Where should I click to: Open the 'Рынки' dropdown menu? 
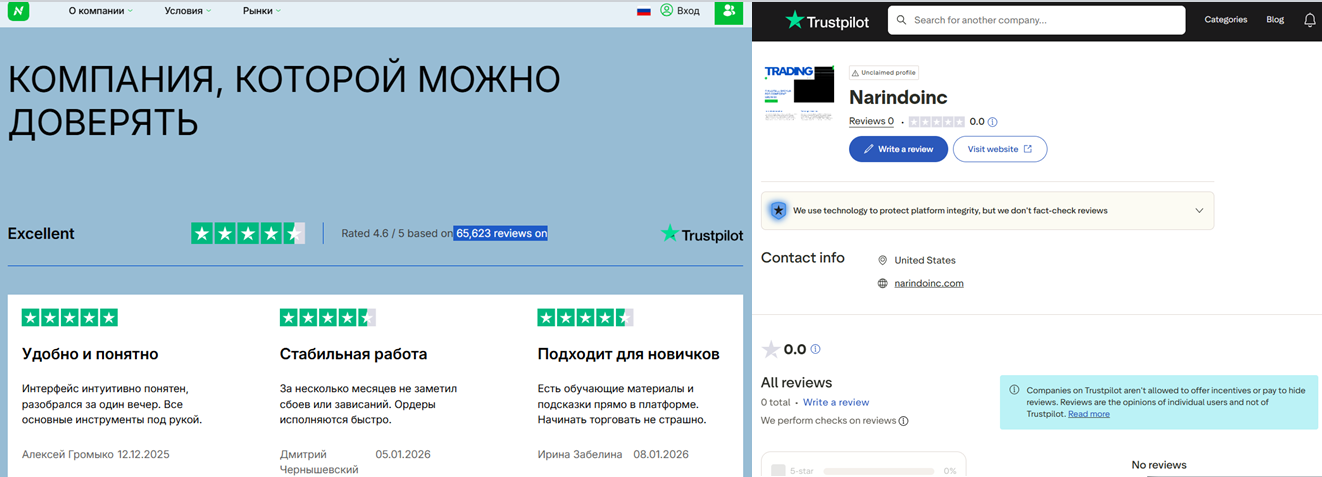click(262, 11)
